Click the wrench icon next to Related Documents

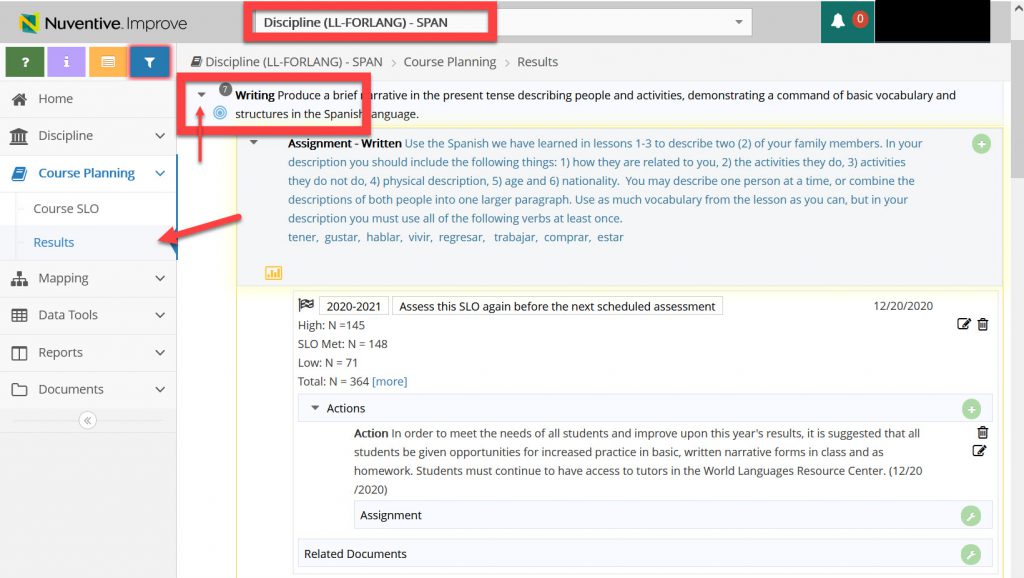click(970, 553)
